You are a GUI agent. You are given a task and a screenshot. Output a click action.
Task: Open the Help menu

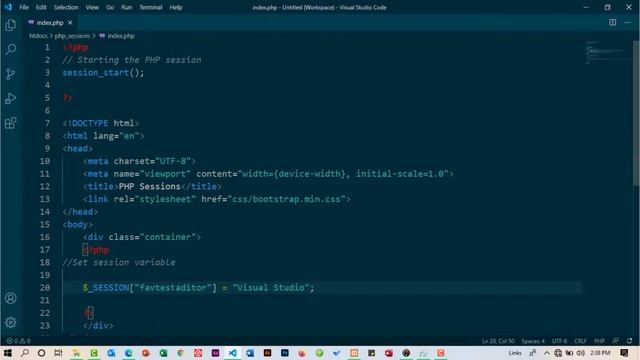(176, 7)
